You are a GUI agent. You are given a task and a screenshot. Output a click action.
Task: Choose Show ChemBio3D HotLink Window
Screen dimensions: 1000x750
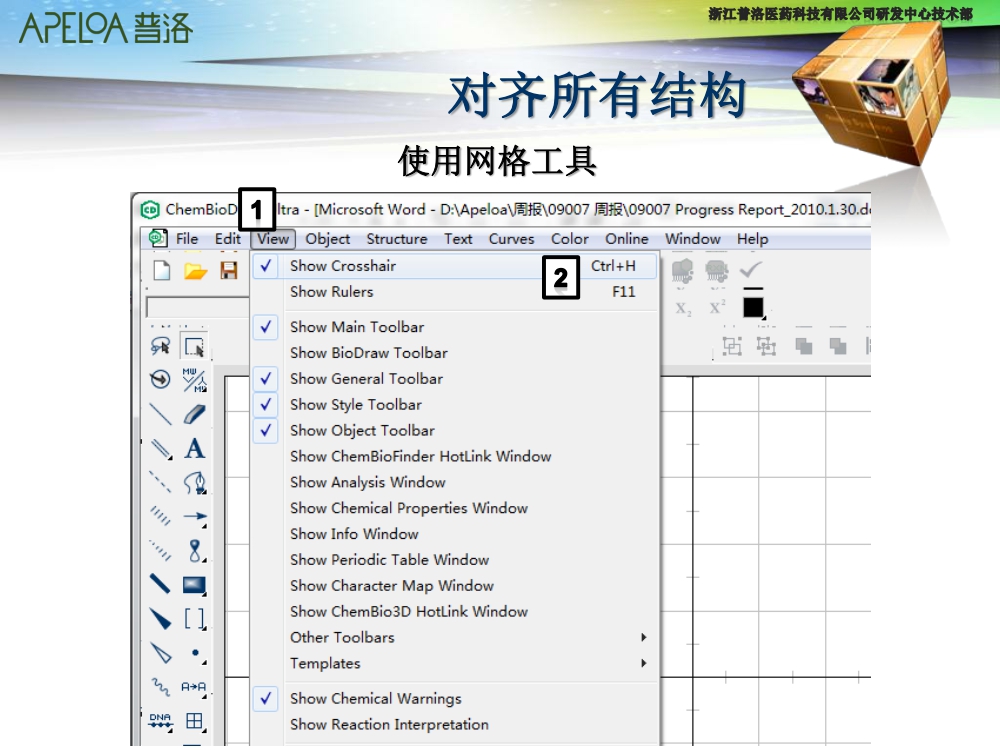coord(454,612)
